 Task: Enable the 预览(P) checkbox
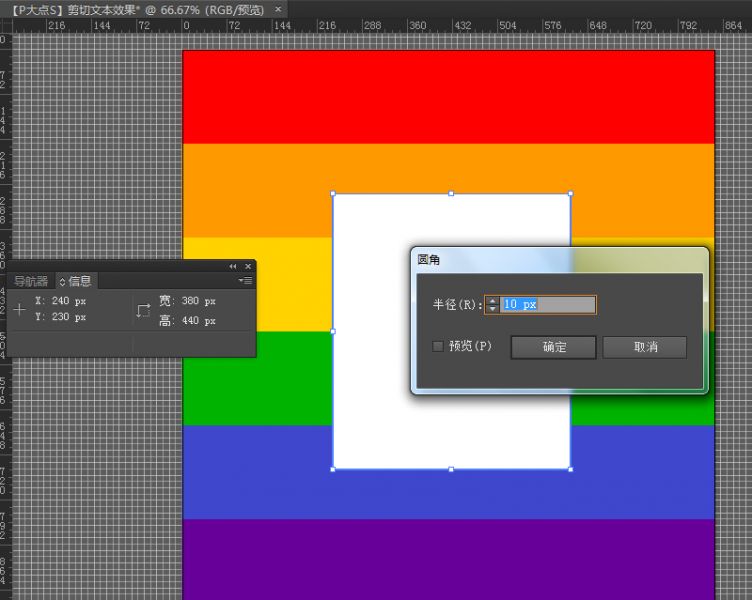click(x=438, y=346)
